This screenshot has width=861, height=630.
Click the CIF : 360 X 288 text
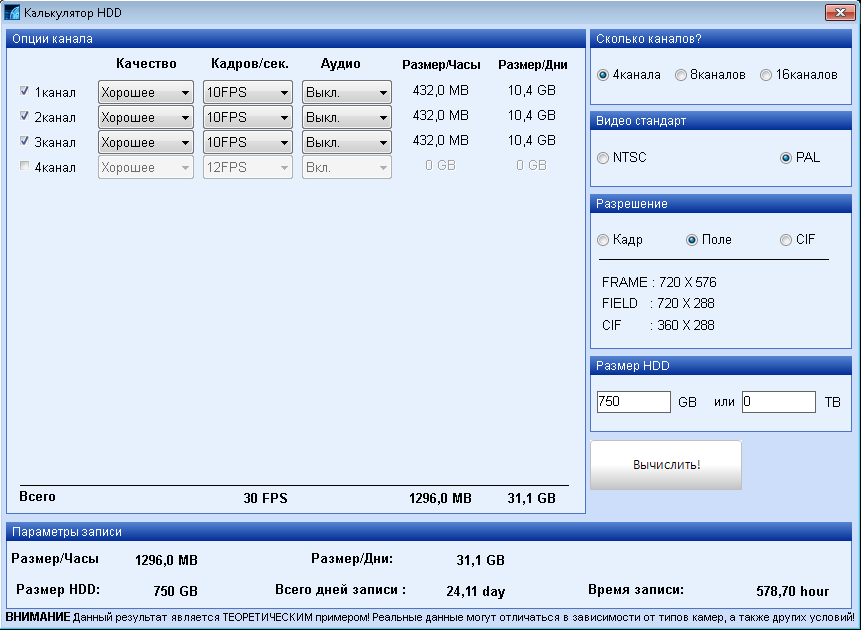(658, 325)
